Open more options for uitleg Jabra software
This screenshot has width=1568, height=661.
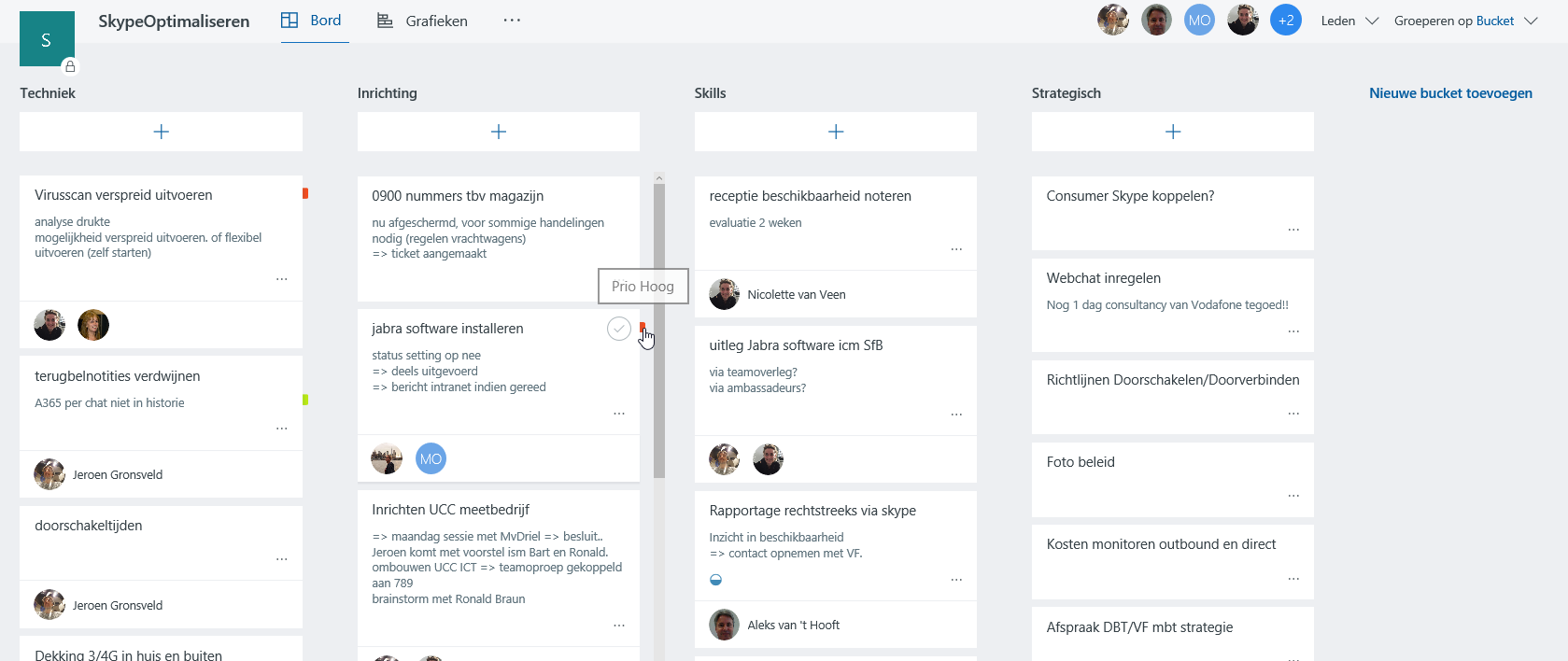click(956, 415)
